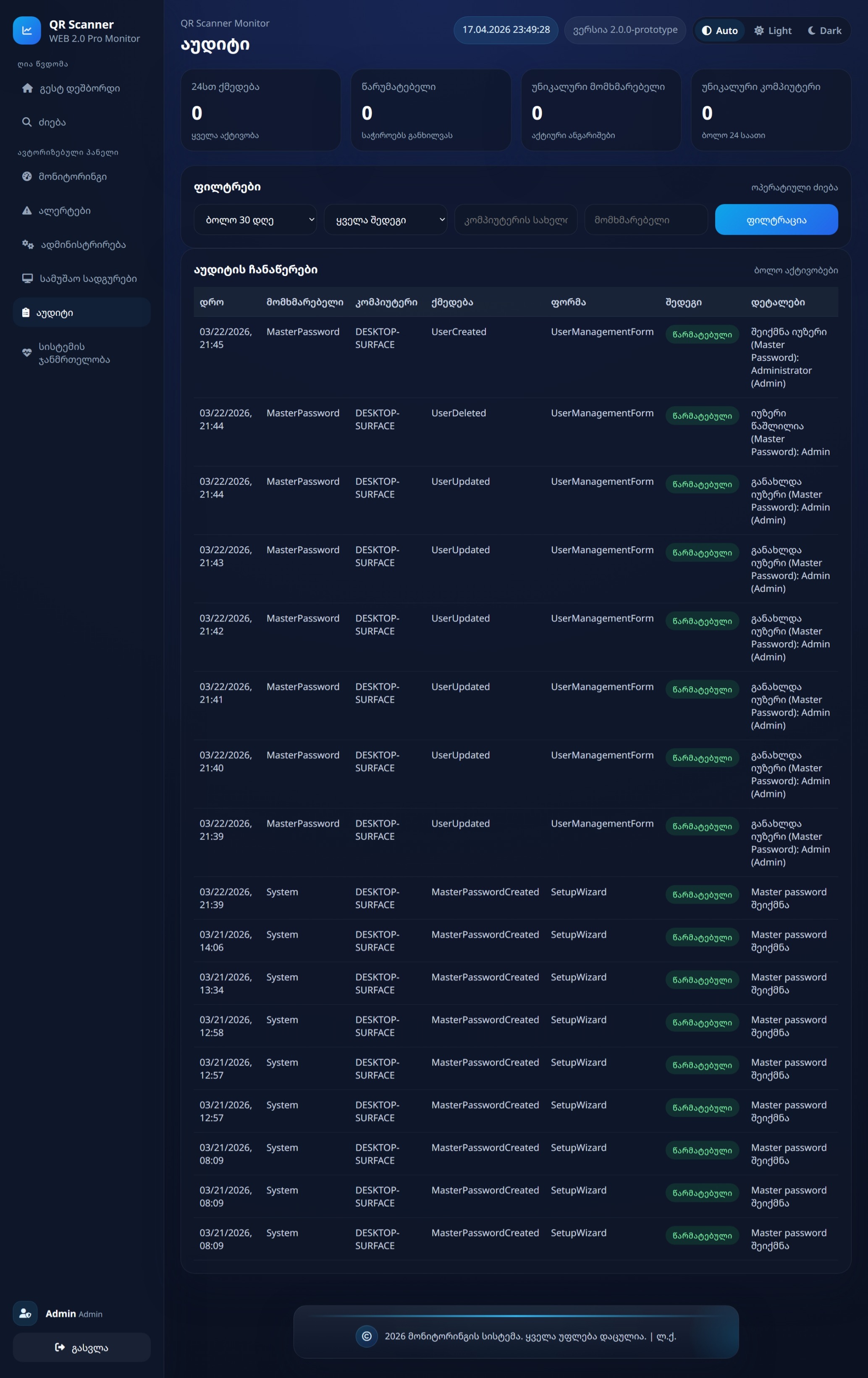Click System in the 03/21/2026 14:06 row
Screen dimensions: 868x1378
pyautogui.click(x=282, y=934)
